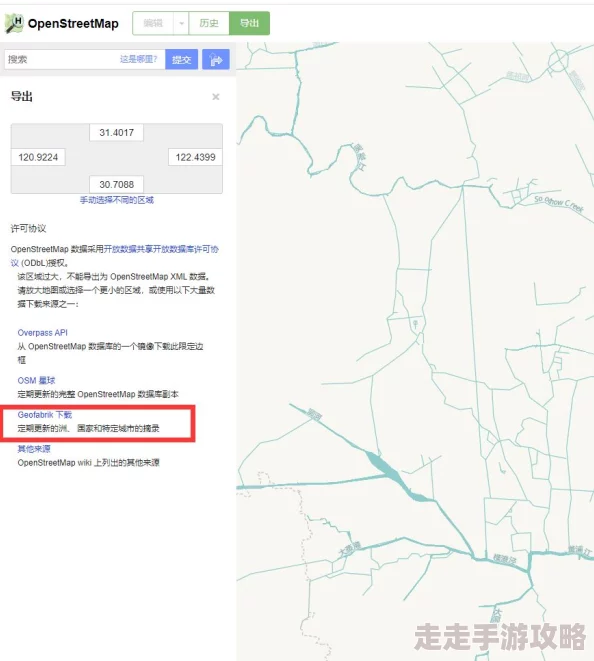The height and width of the screenshot is (661, 594).
Task: Click the OpenStreetMap magnifier logo icon
Action: pyautogui.click(x=14, y=23)
